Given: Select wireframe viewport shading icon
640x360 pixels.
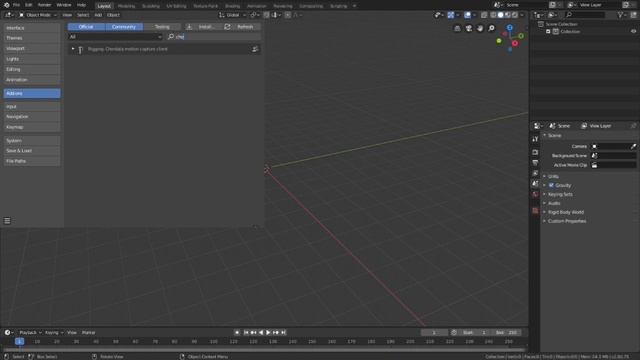Looking at the screenshot, I should [493, 15].
